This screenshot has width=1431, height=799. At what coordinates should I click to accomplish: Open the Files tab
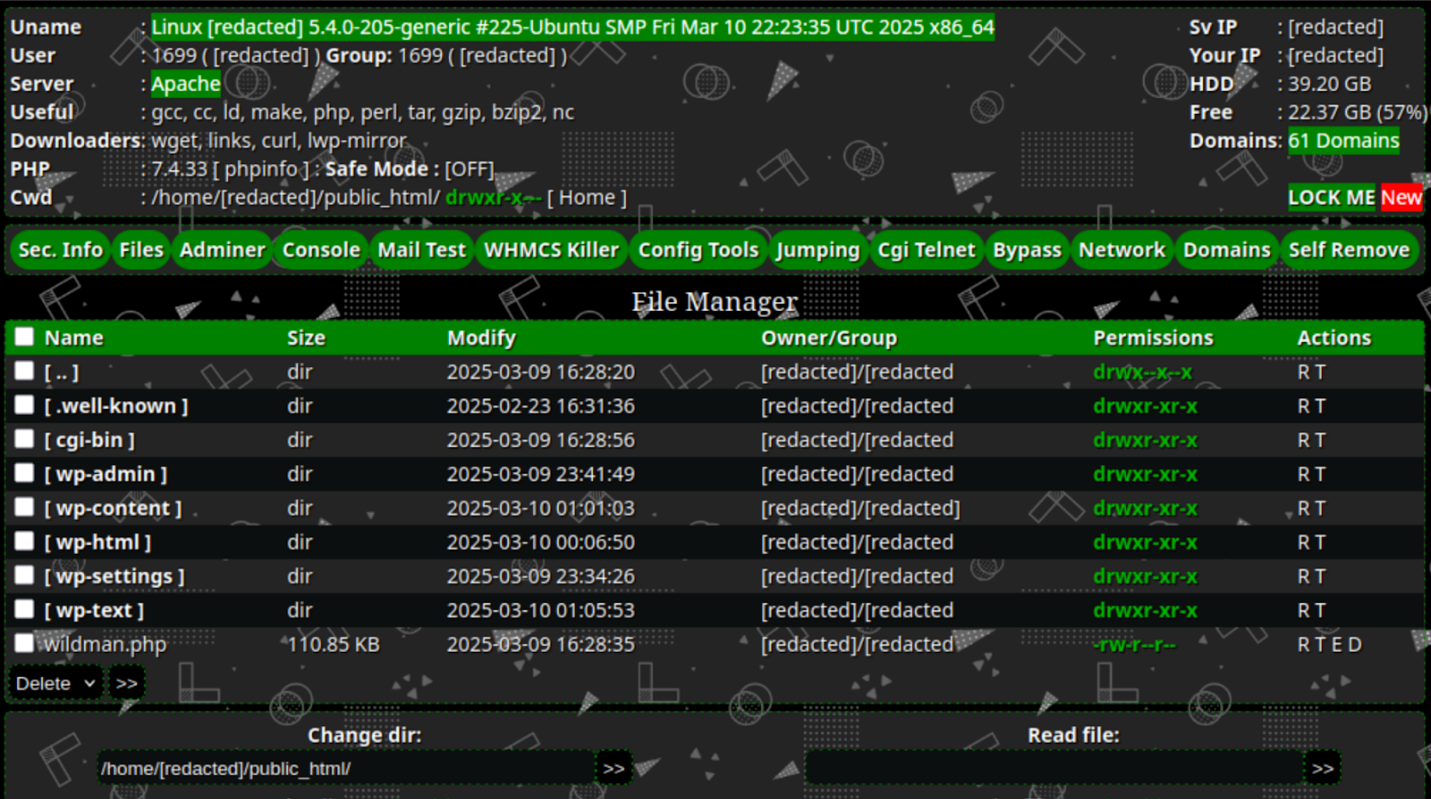point(141,250)
